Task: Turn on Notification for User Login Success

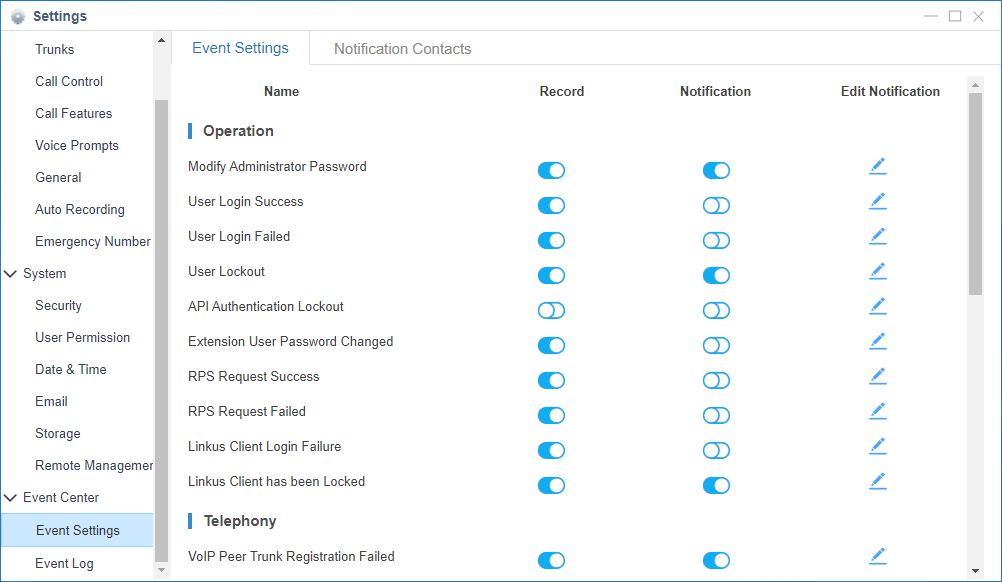Action: coord(716,206)
